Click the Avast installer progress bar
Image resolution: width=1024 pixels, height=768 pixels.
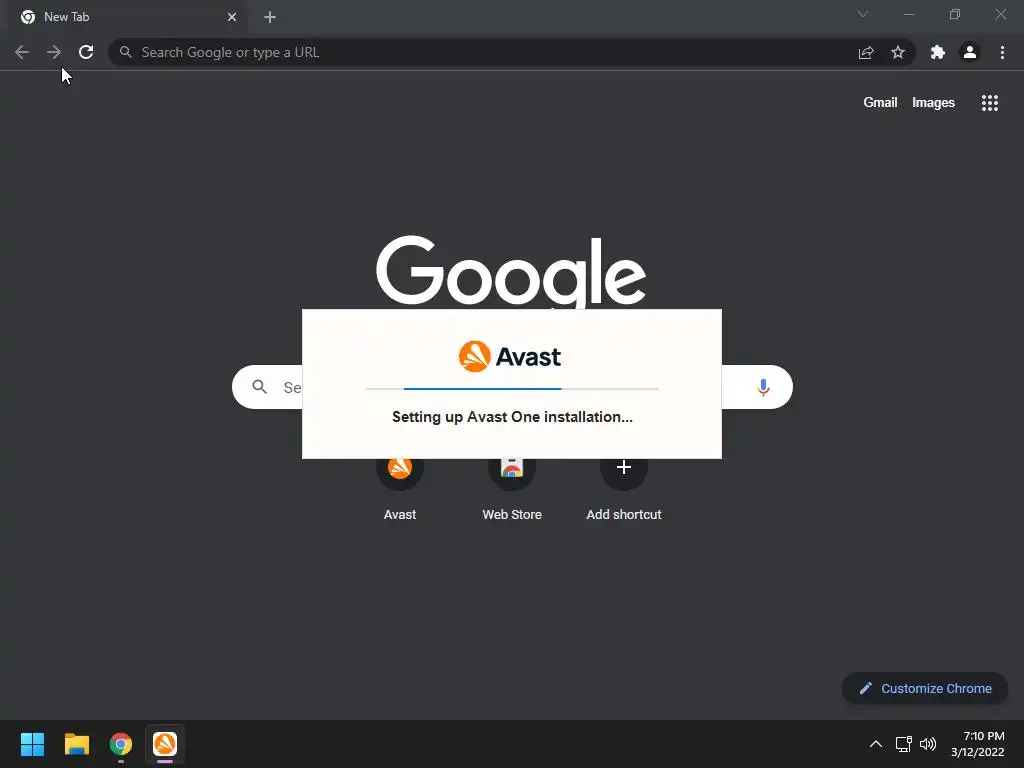coord(512,389)
